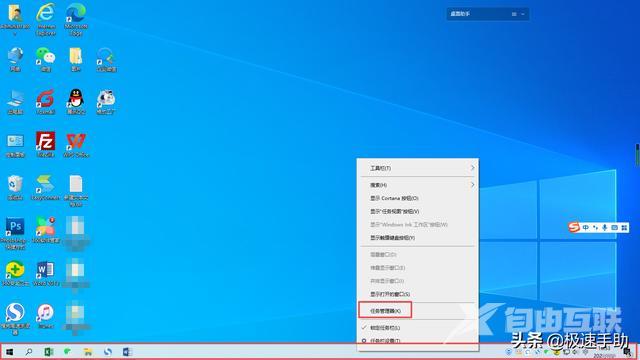The height and width of the screenshot is (360, 640).
Task: Switch Sogou input Chinese/English mode 中
Action: click(586, 227)
